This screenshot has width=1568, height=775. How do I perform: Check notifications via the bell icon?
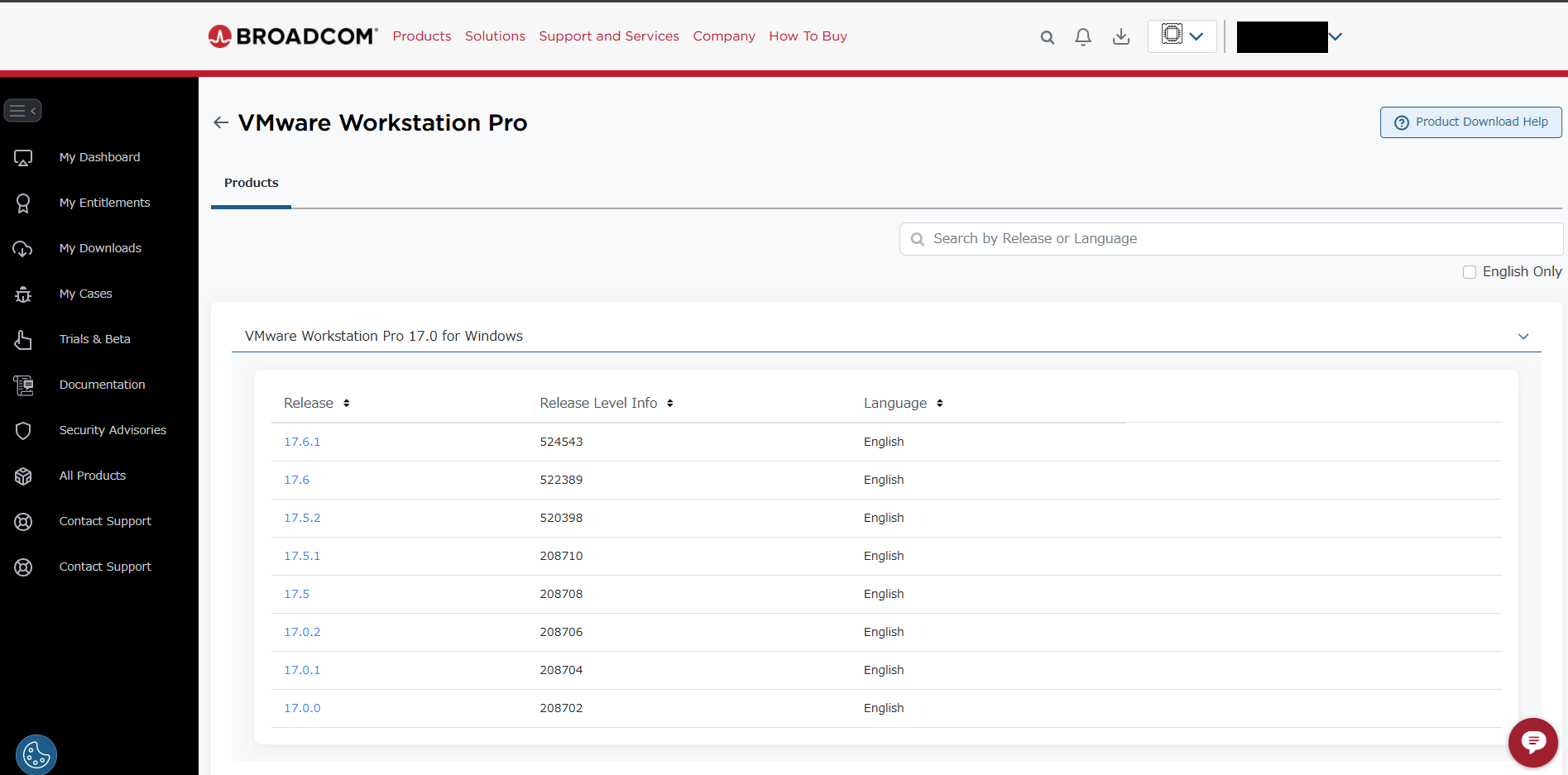1082,36
